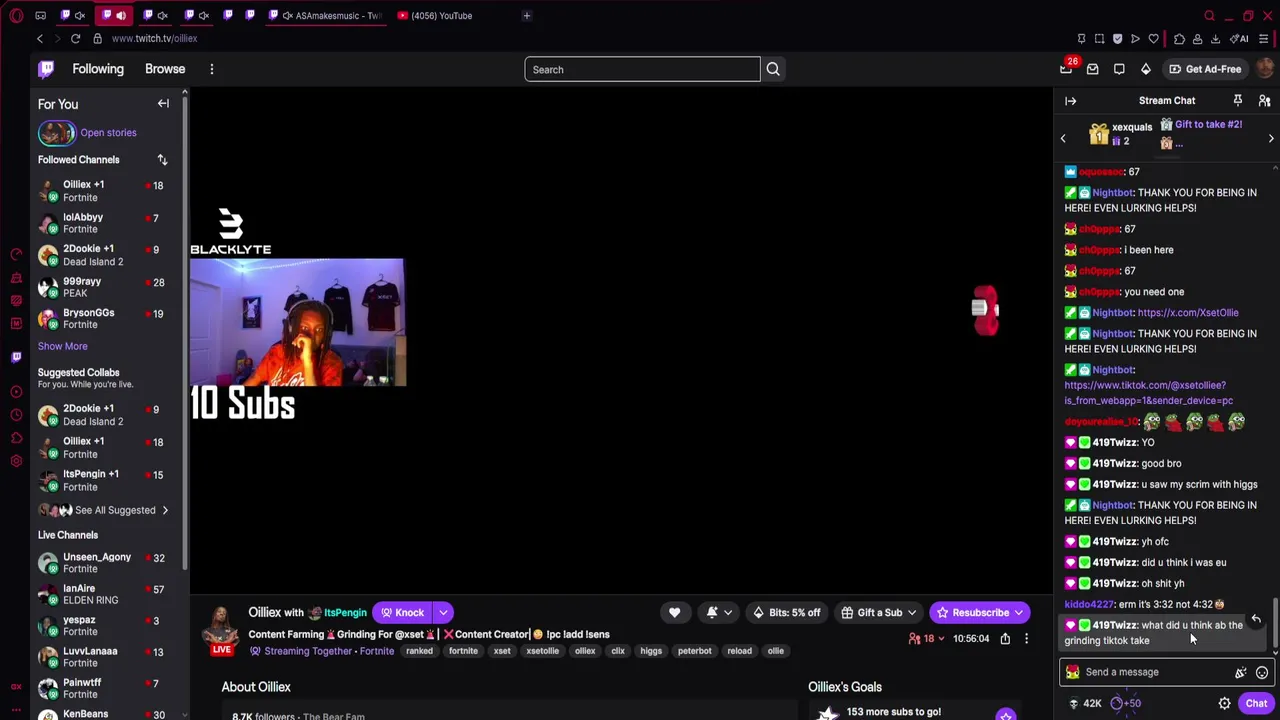Open ItsPengin collaborator link
The width and height of the screenshot is (1280, 720).
coord(345,612)
